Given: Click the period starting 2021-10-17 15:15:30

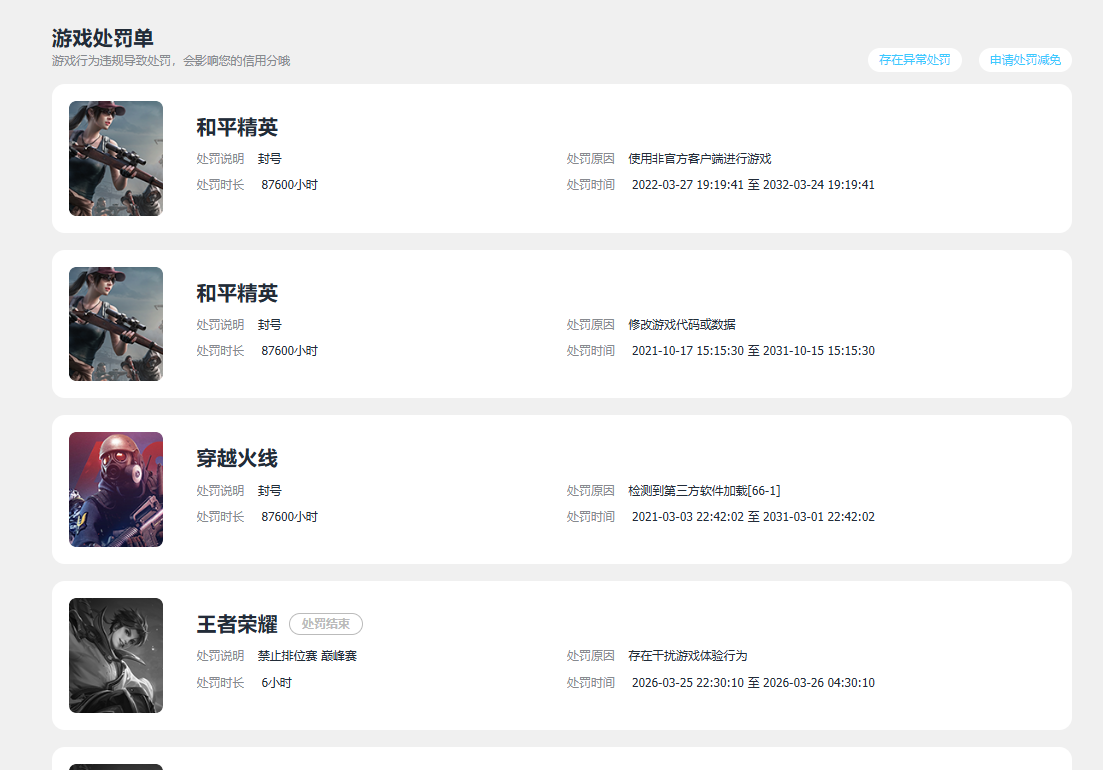Looking at the screenshot, I should tap(753, 351).
